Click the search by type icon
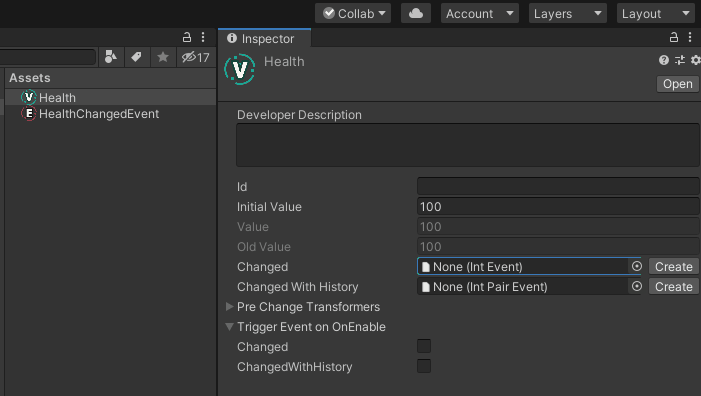The image size is (701, 396). point(110,57)
